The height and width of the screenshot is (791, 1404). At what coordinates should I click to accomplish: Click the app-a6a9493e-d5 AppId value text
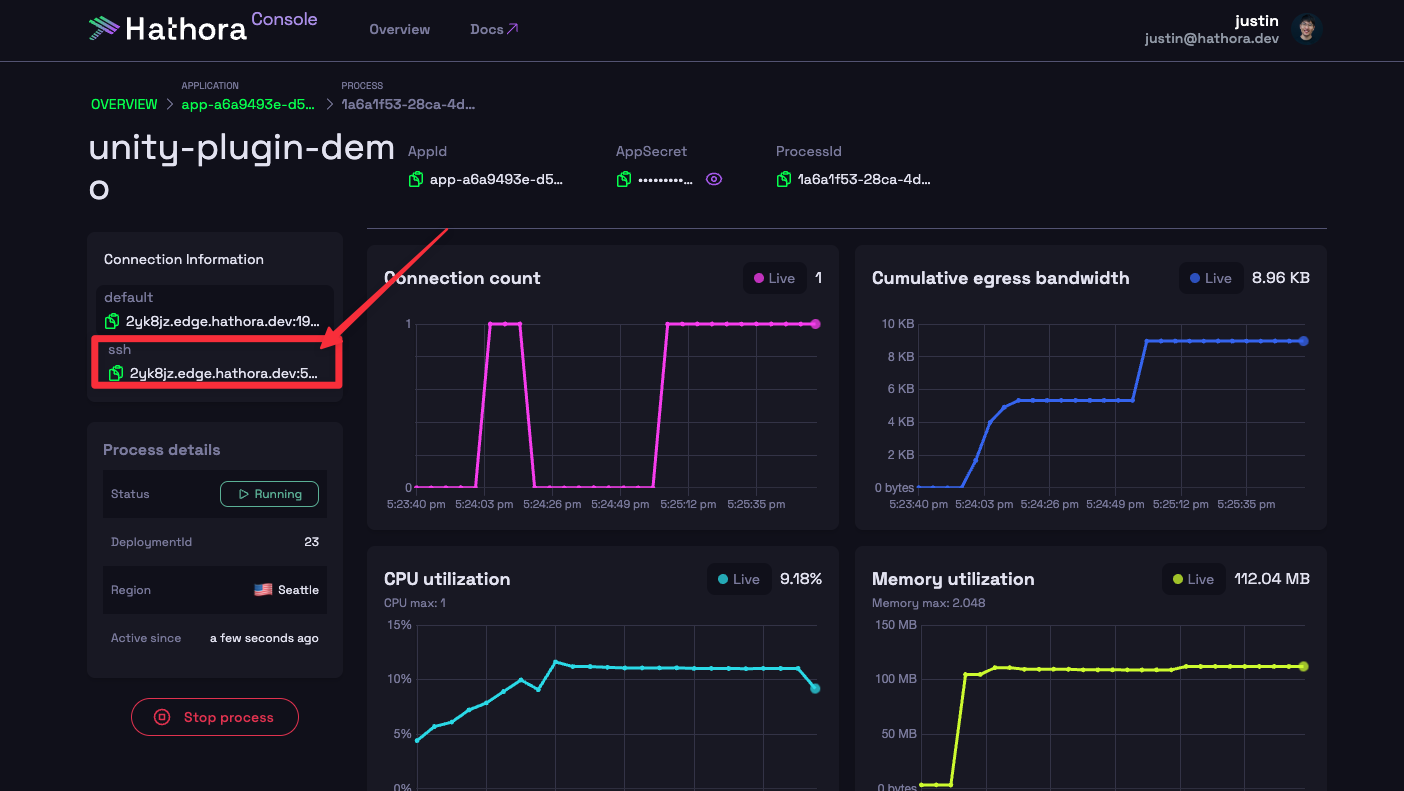496,180
